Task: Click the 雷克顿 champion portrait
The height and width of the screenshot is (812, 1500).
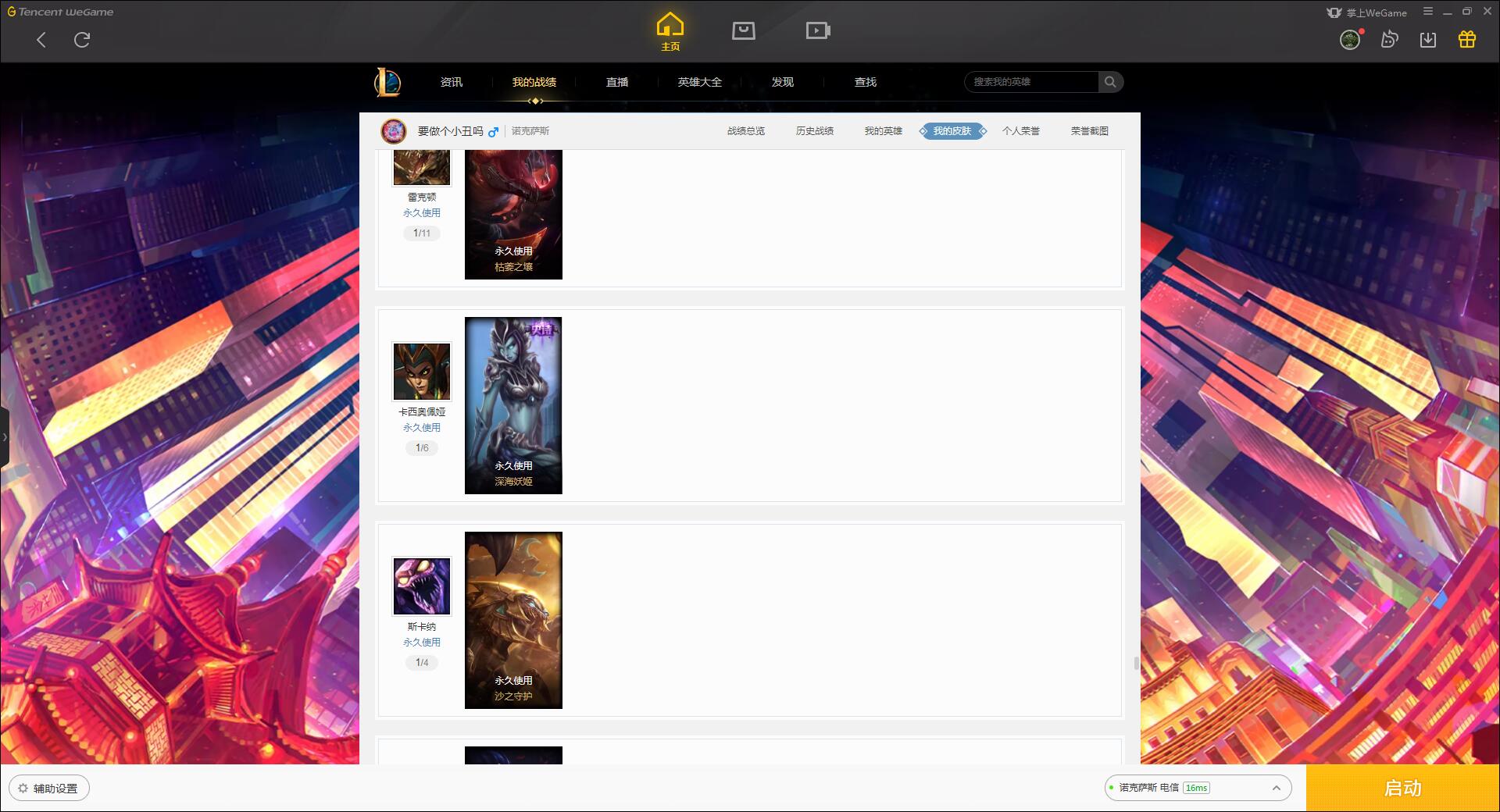Action: tap(422, 167)
